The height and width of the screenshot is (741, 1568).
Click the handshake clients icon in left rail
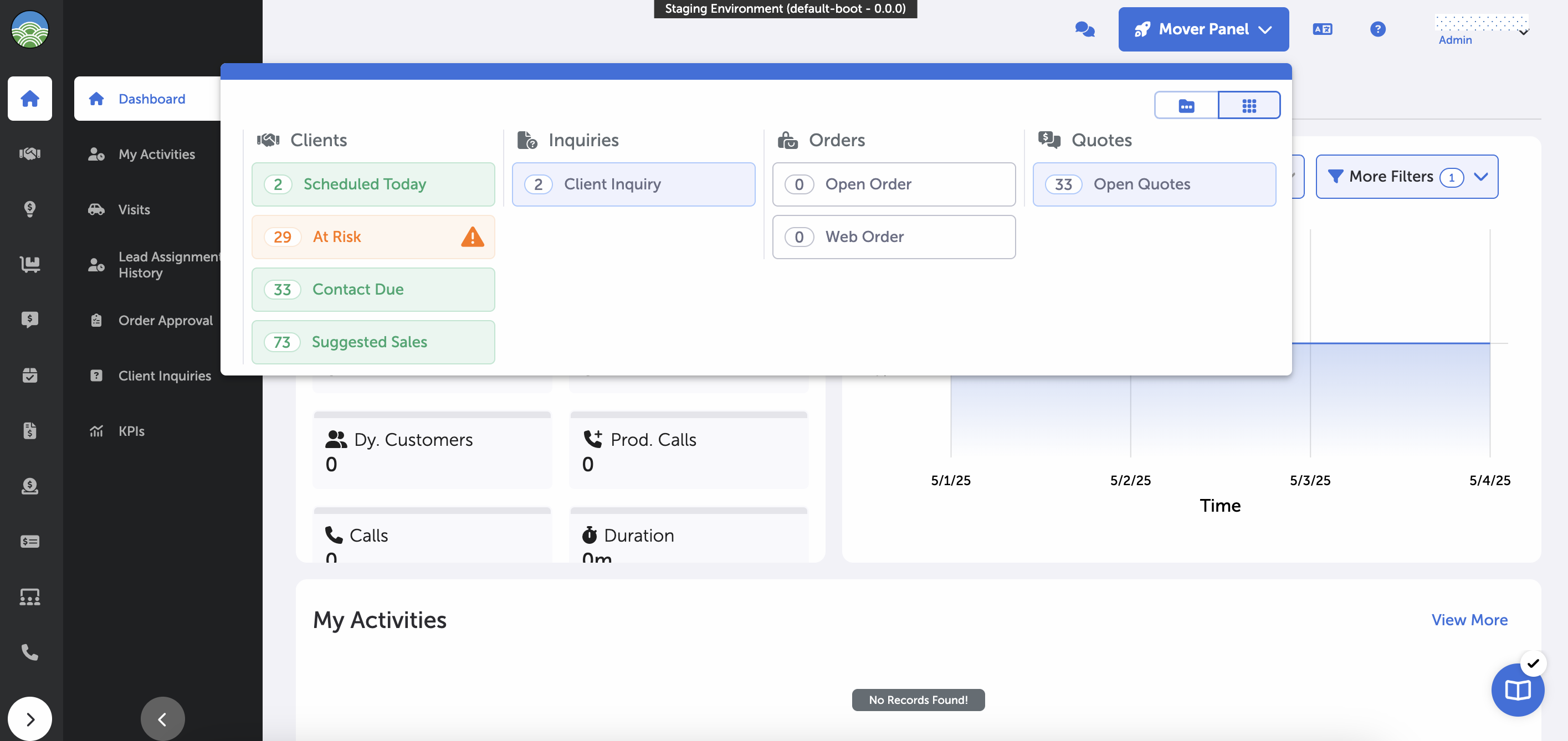[29, 153]
